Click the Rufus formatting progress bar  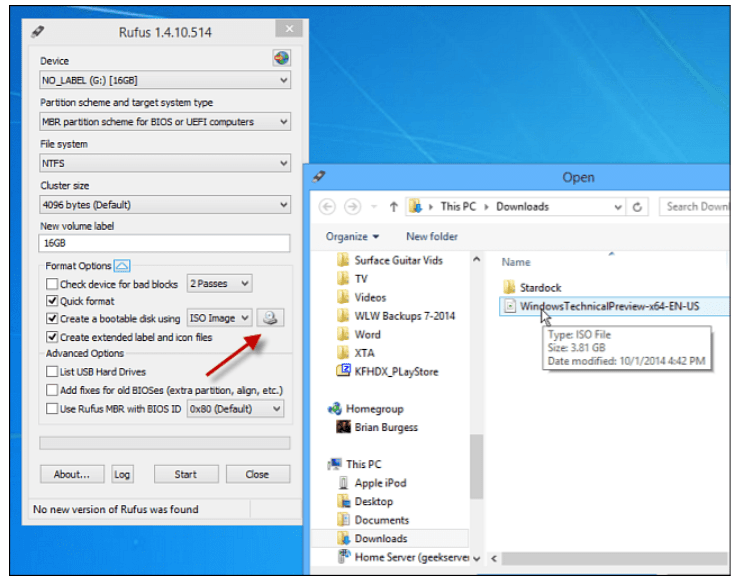click(x=165, y=443)
